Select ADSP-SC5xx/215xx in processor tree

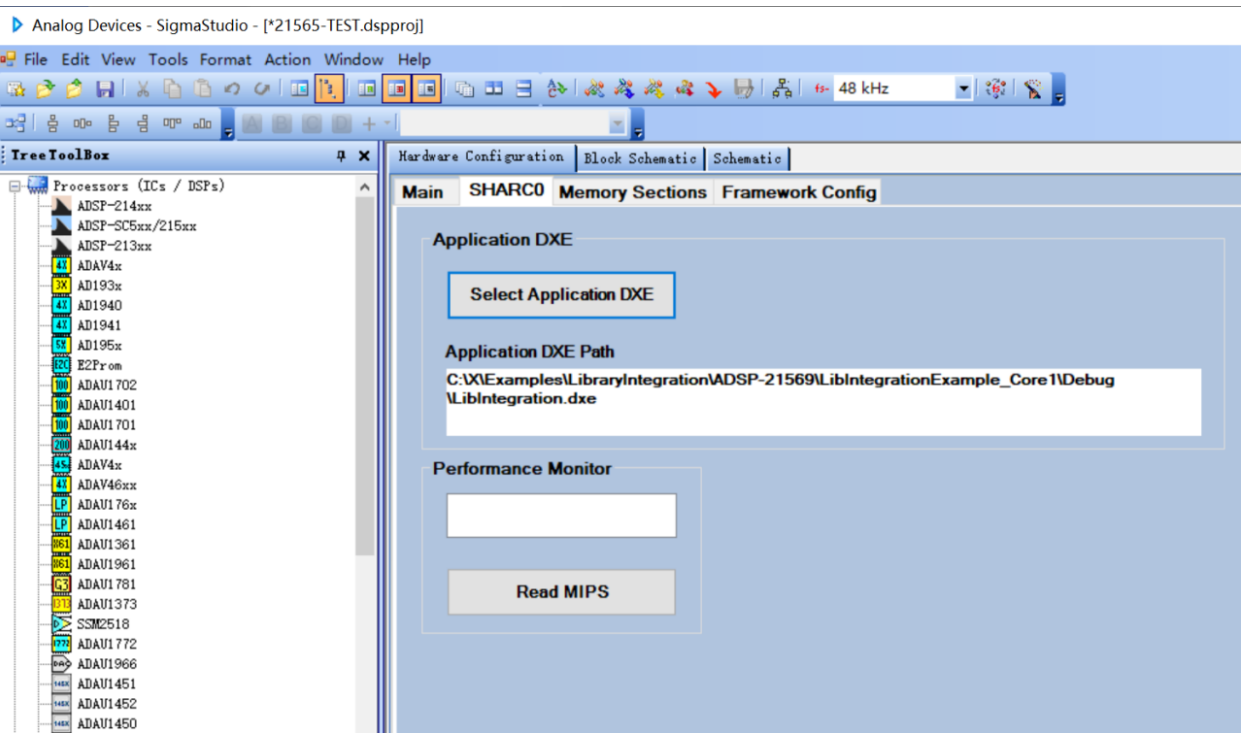point(136,226)
